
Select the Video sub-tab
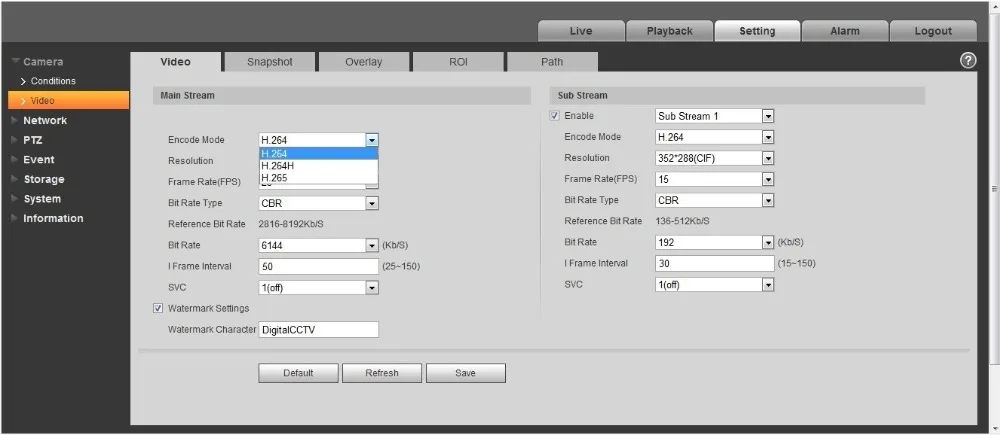click(x=175, y=62)
